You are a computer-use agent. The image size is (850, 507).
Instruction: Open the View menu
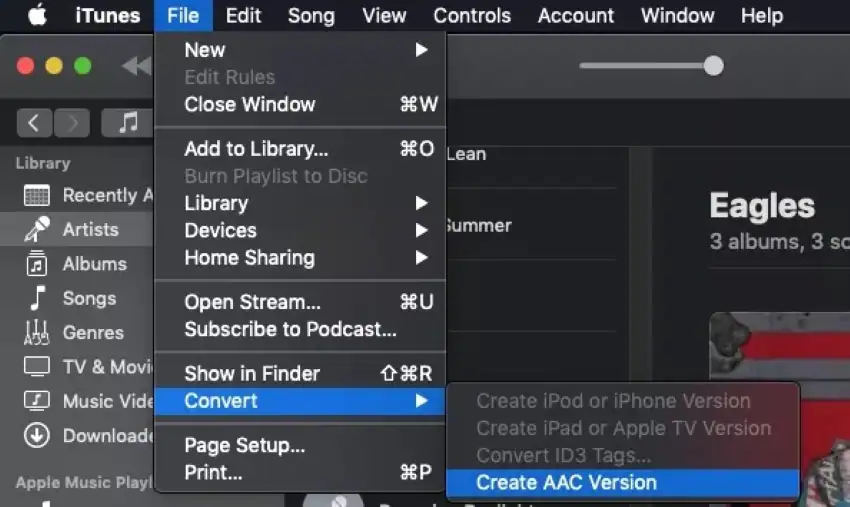[x=384, y=16]
